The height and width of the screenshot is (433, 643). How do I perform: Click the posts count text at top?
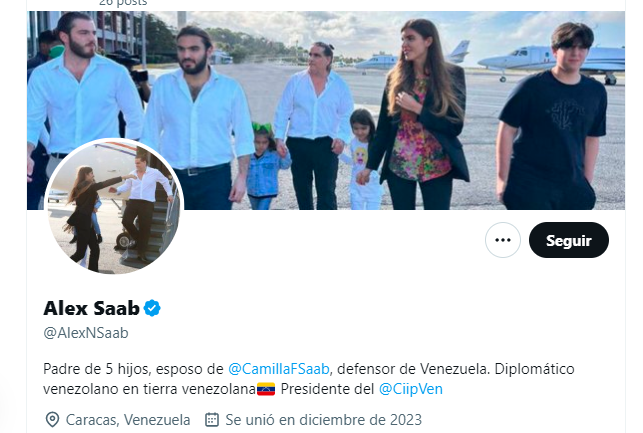123,3
